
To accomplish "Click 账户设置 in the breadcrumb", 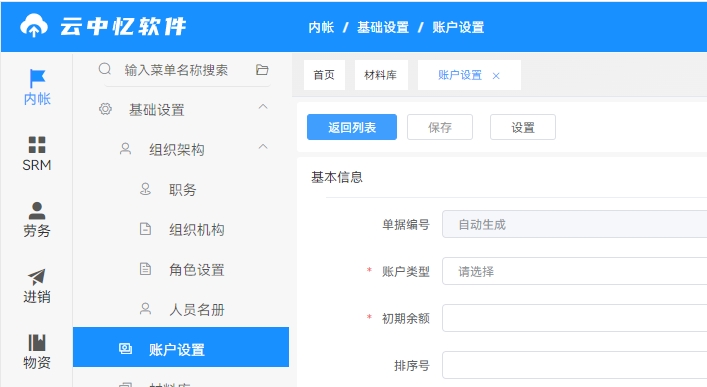I will point(458,27).
